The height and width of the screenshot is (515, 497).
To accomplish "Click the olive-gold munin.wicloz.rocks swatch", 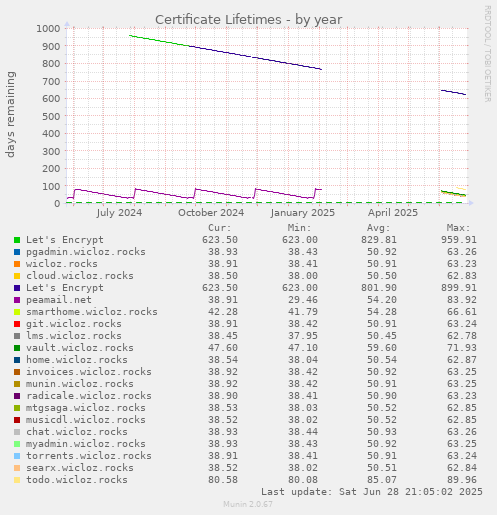I will [17, 384].
